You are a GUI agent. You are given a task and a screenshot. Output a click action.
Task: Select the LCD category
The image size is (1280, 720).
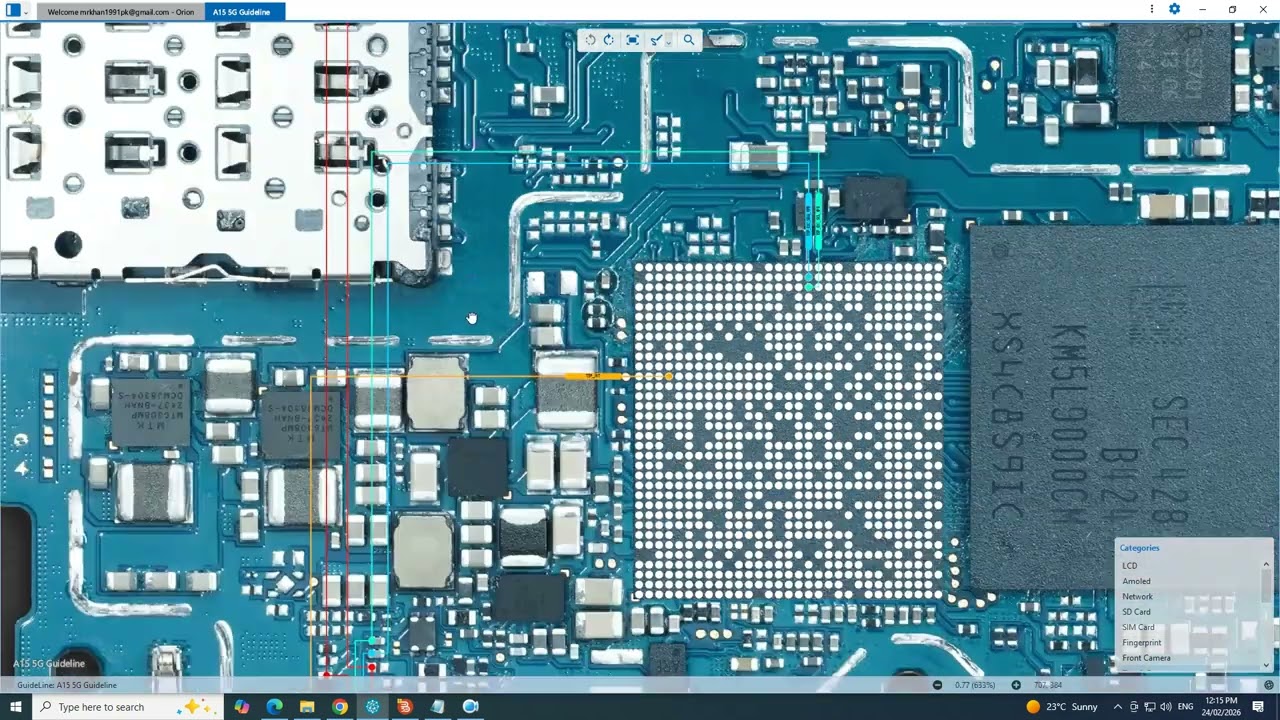click(1130, 565)
